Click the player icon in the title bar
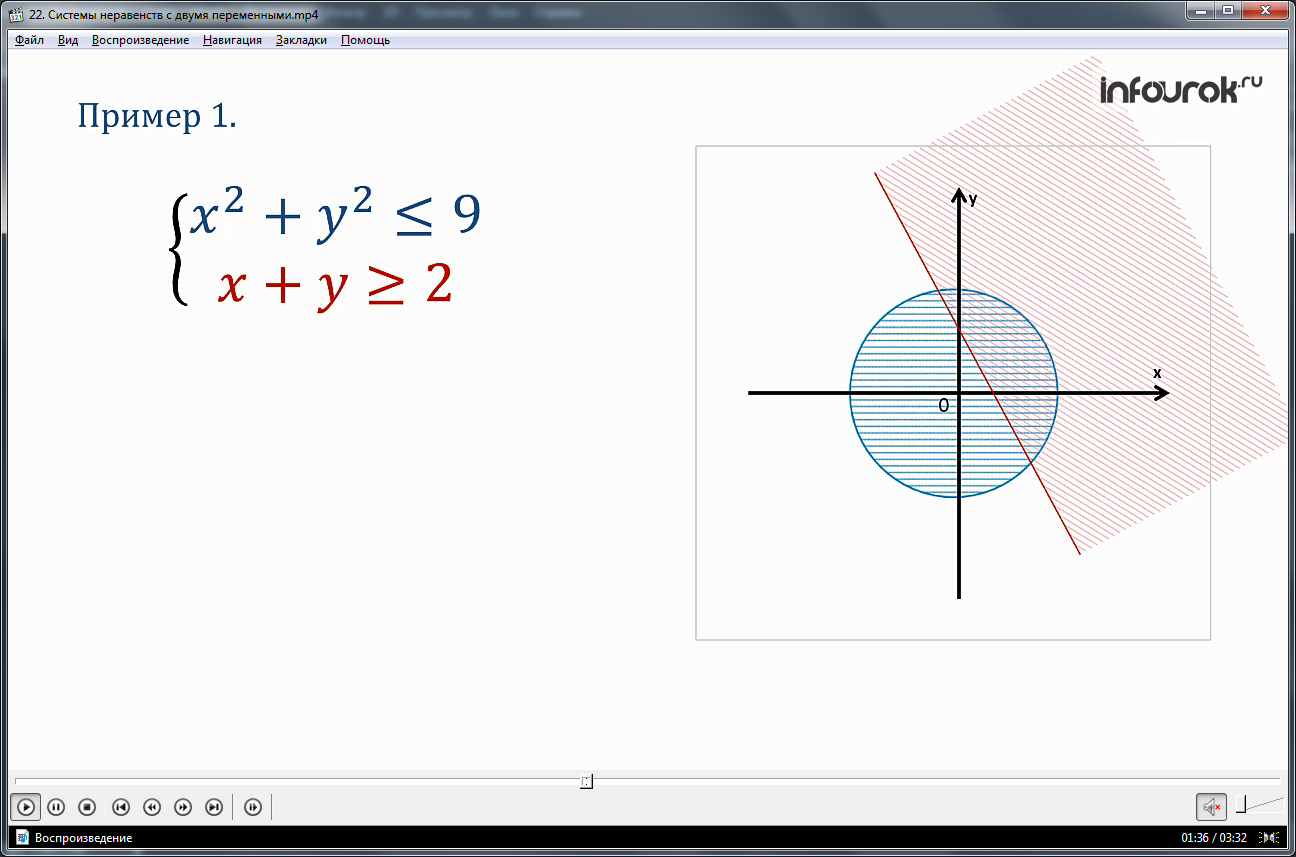The height and width of the screenshot is (857, 1296). [x=17, y=14]
